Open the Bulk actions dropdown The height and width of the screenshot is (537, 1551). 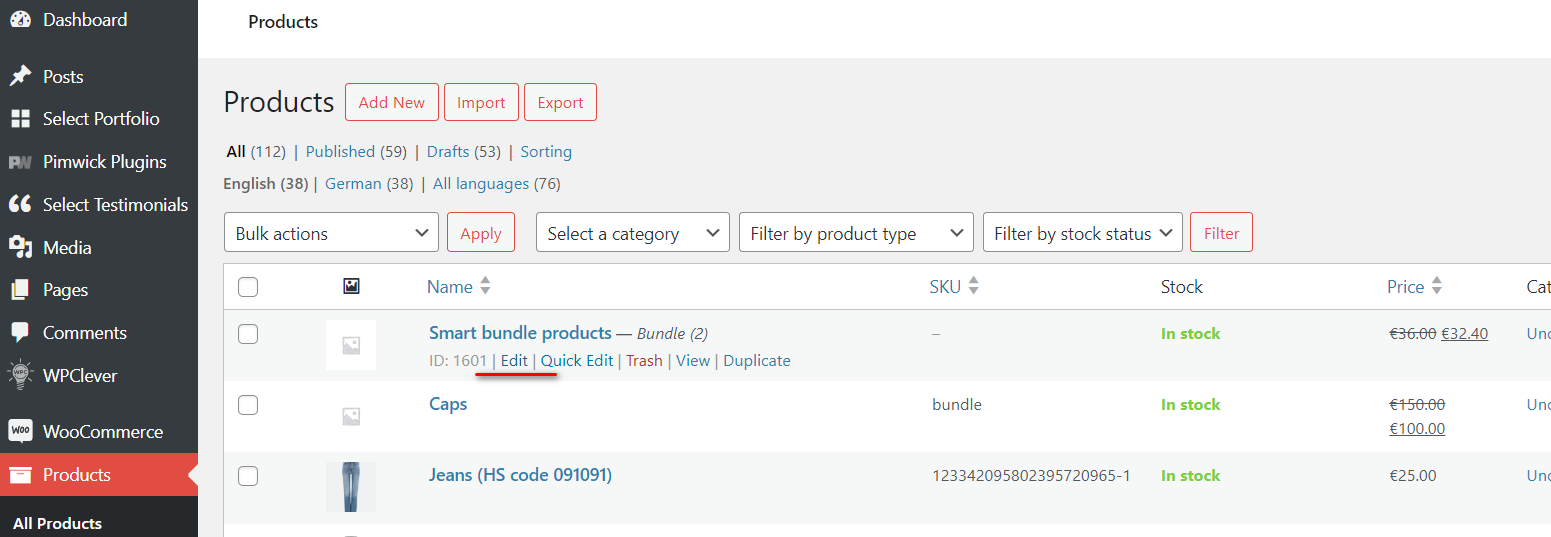331,233
